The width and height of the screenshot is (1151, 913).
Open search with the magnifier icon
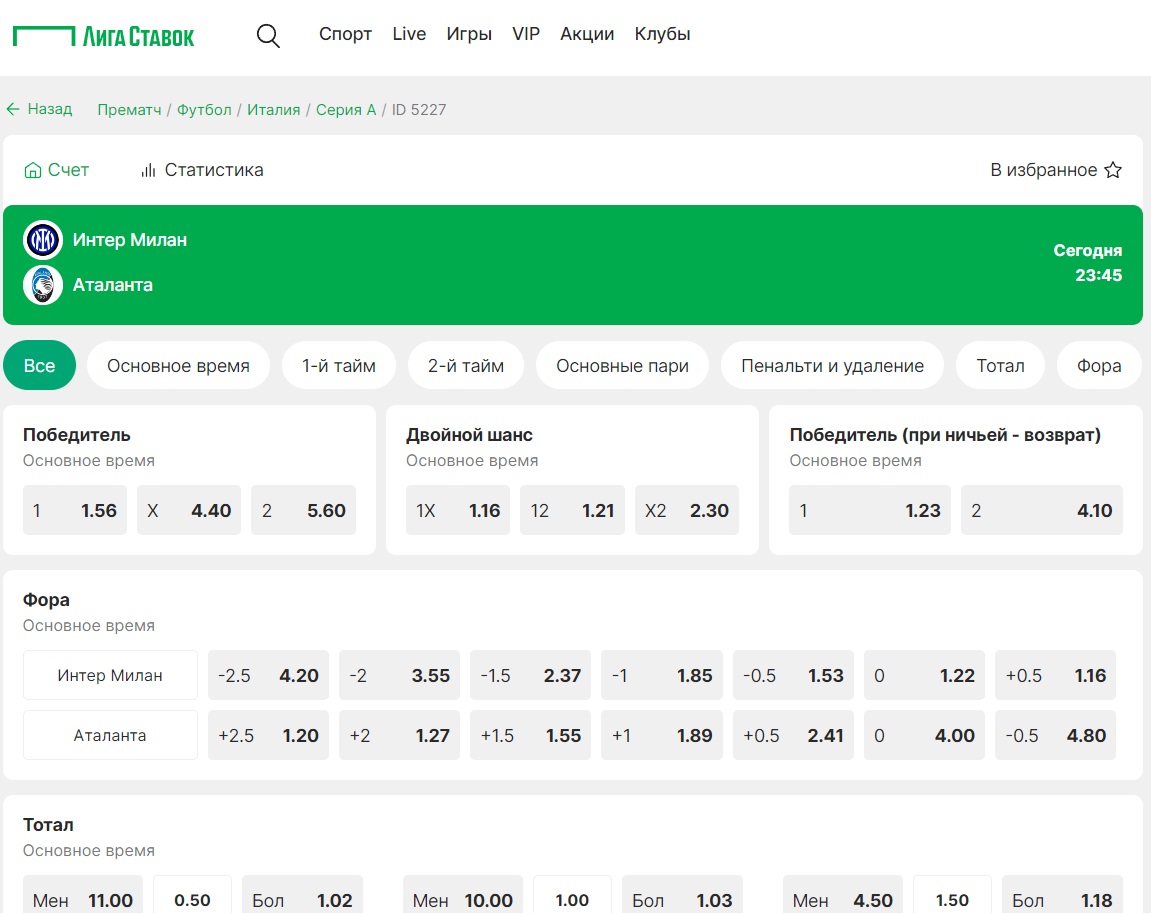tap(268, 35)
